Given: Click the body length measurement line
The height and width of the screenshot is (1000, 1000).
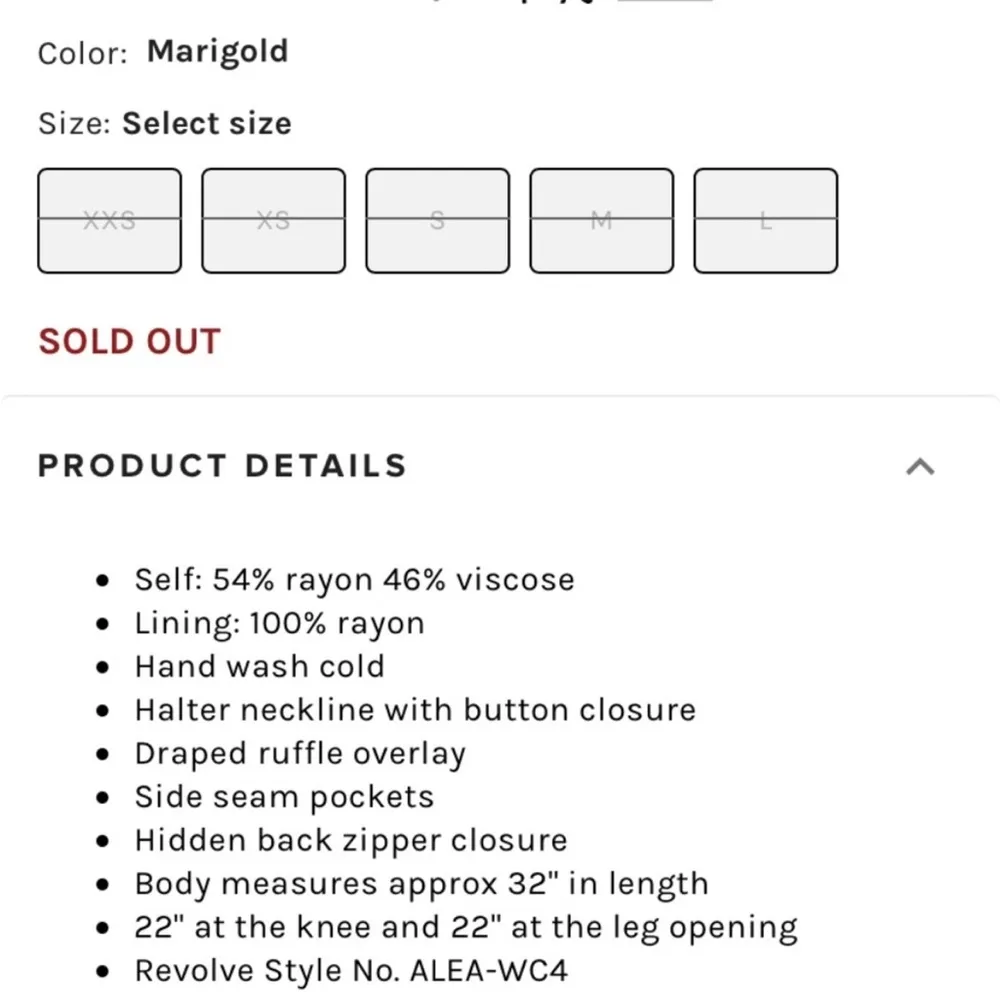Looking at the screenshot, I should (421, 884).
